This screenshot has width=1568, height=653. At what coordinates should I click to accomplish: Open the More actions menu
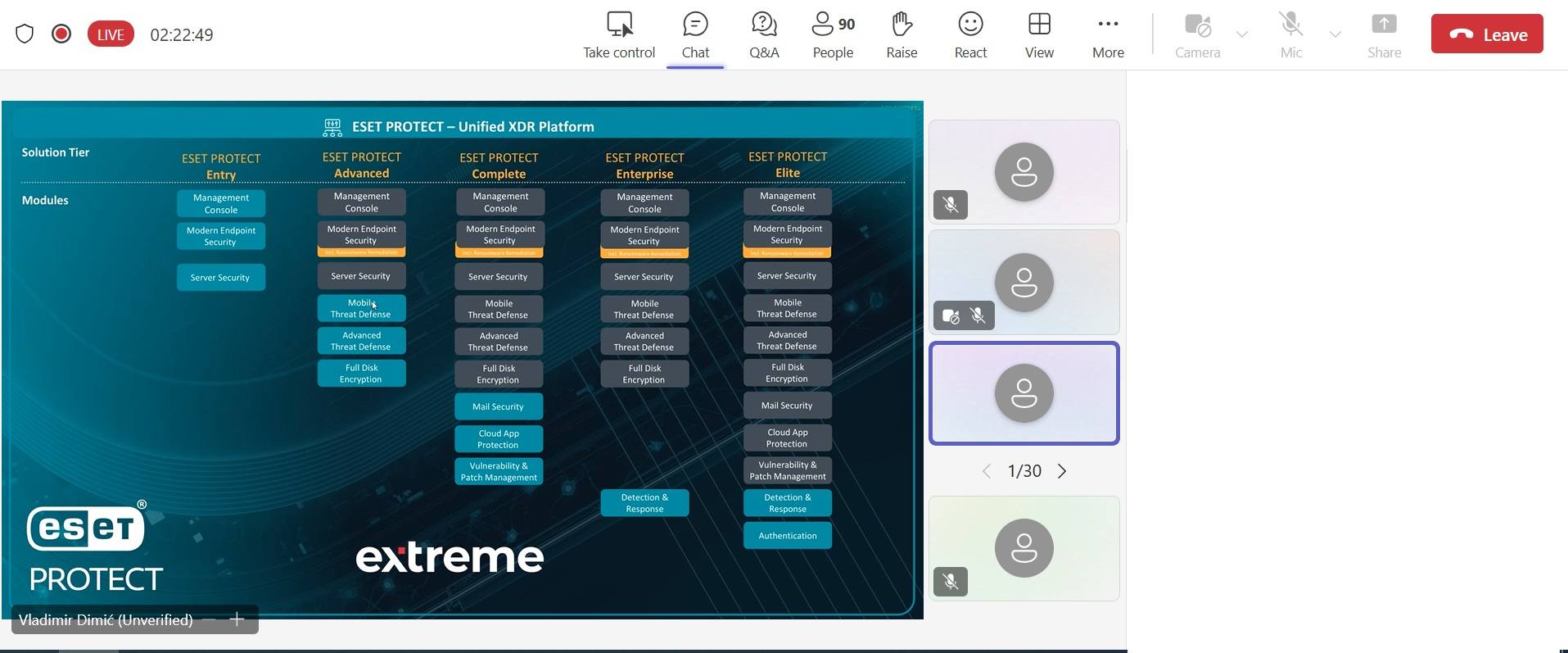(1108, 35)
